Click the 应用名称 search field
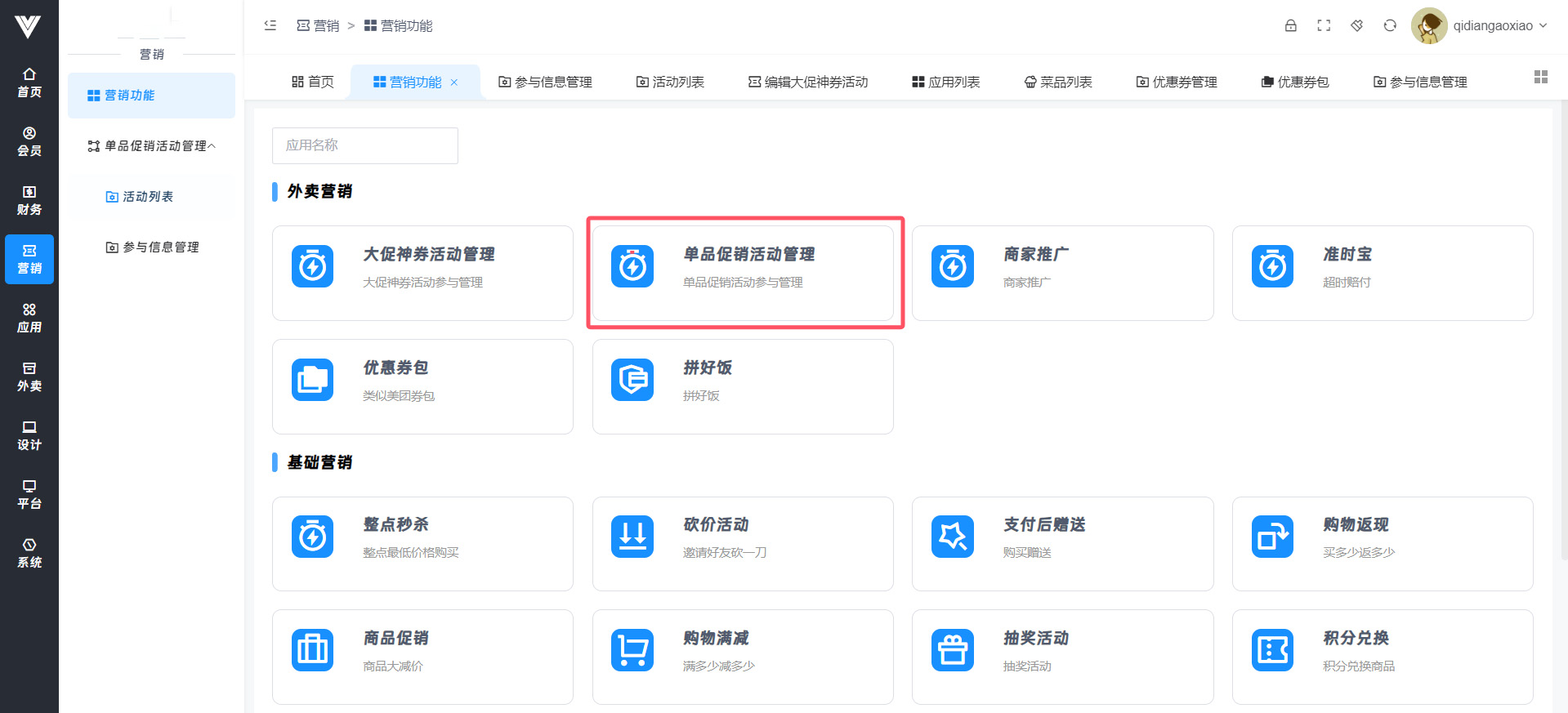This screenshot has width=1568, height=713. coord(364,145)
